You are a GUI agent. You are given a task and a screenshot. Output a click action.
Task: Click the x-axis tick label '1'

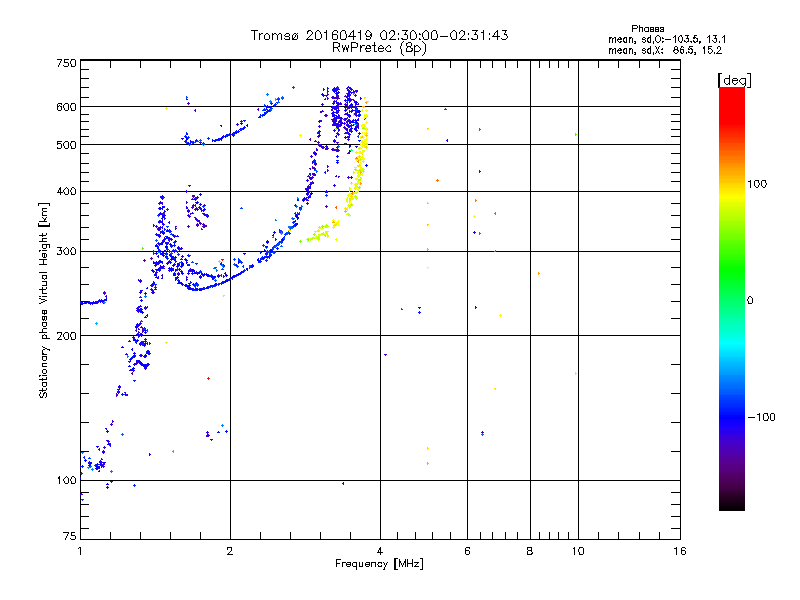80,551
